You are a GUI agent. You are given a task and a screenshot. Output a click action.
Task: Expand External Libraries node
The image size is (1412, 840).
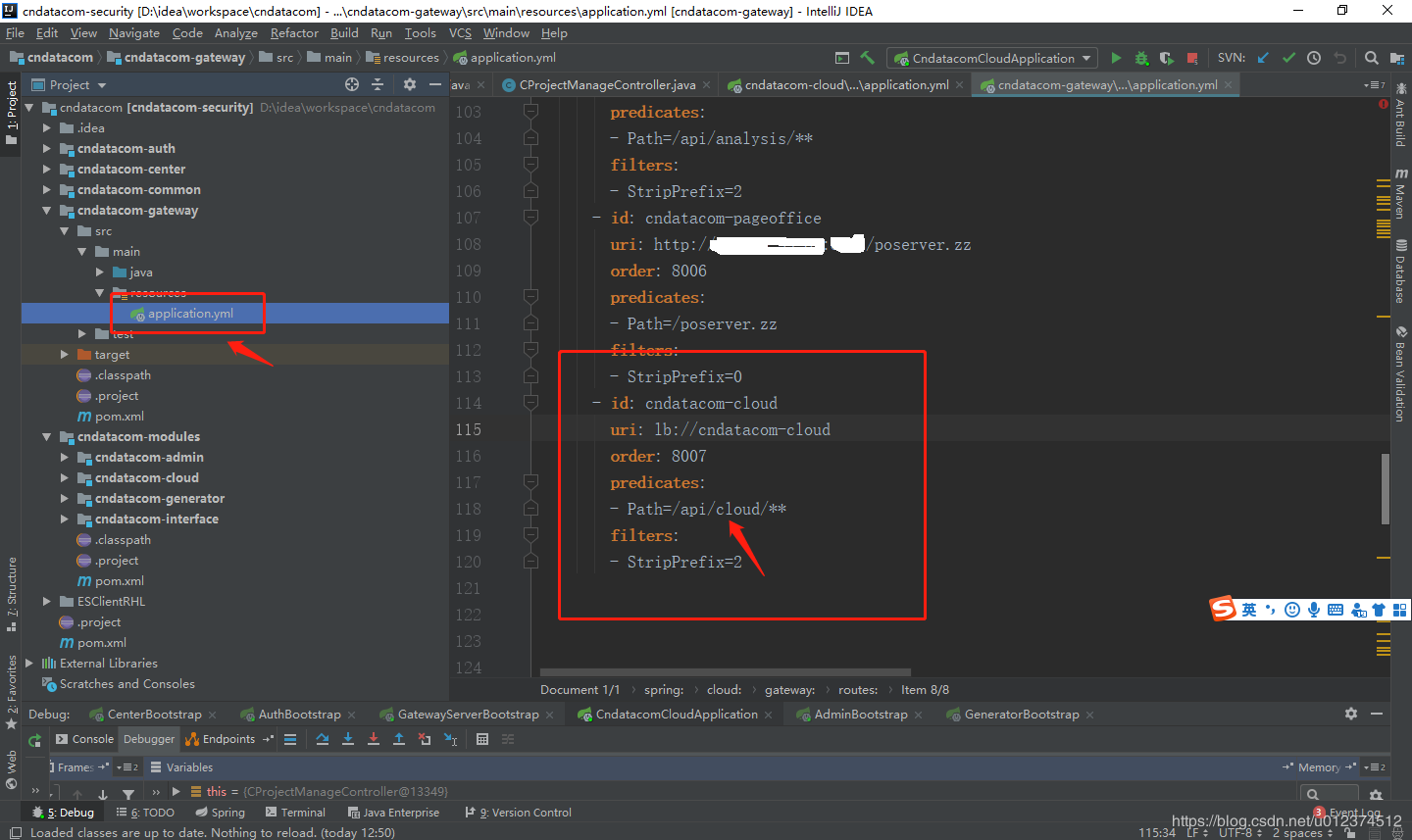click(x=28, y=663)
